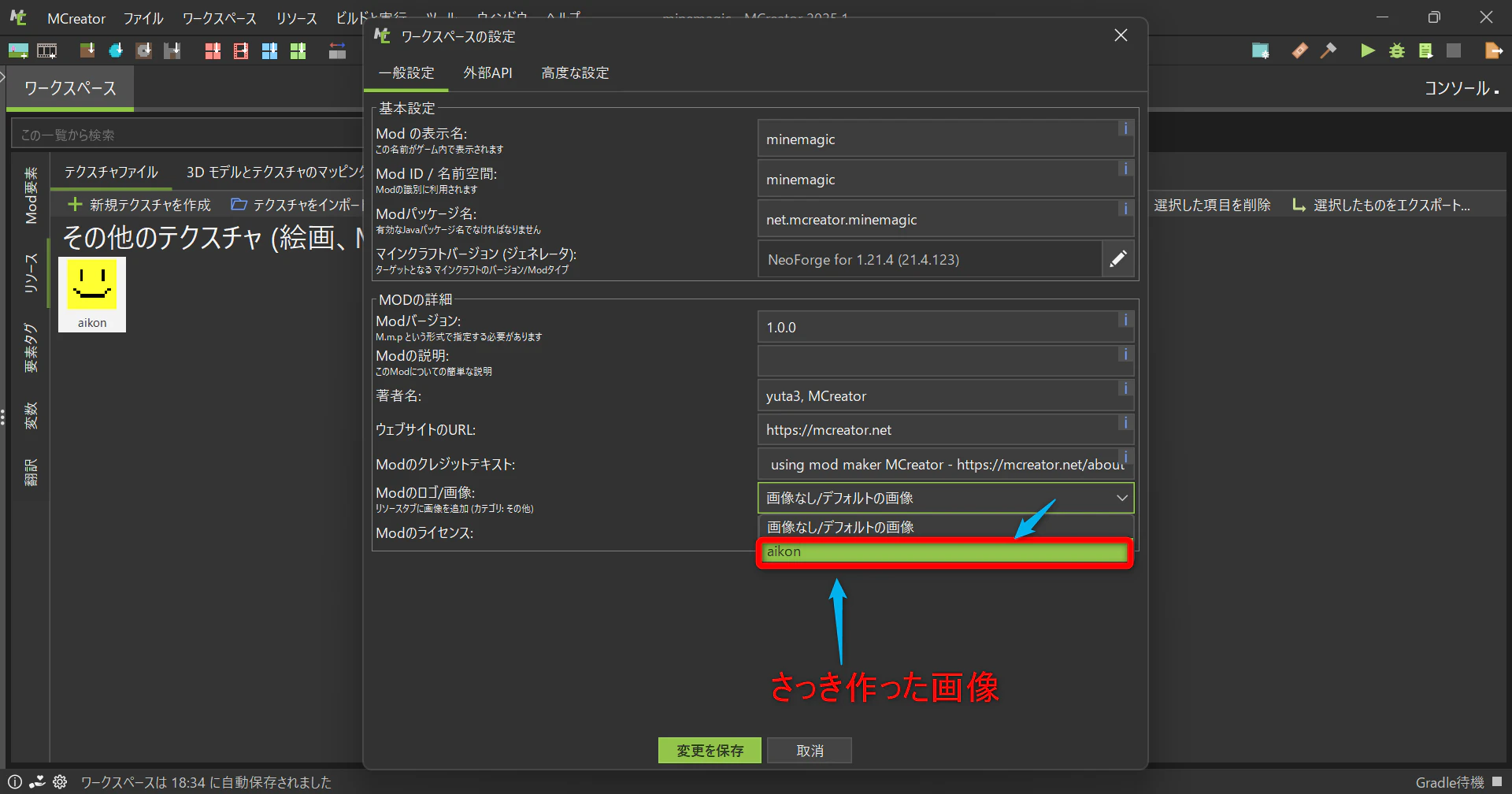Switch to the 高度な設定 tab

coord(575,73)
